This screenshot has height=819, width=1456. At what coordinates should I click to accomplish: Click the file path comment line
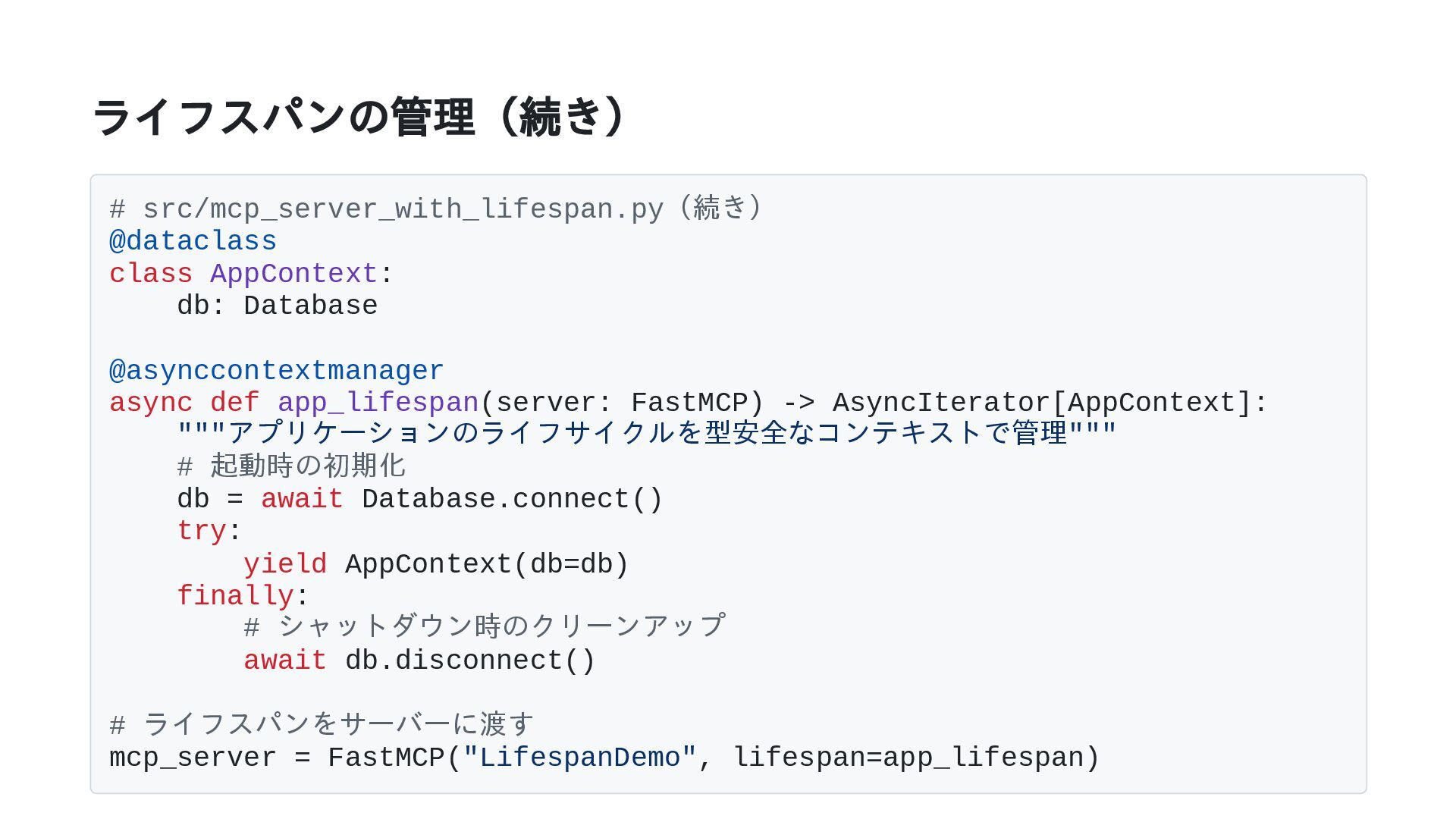435,209
